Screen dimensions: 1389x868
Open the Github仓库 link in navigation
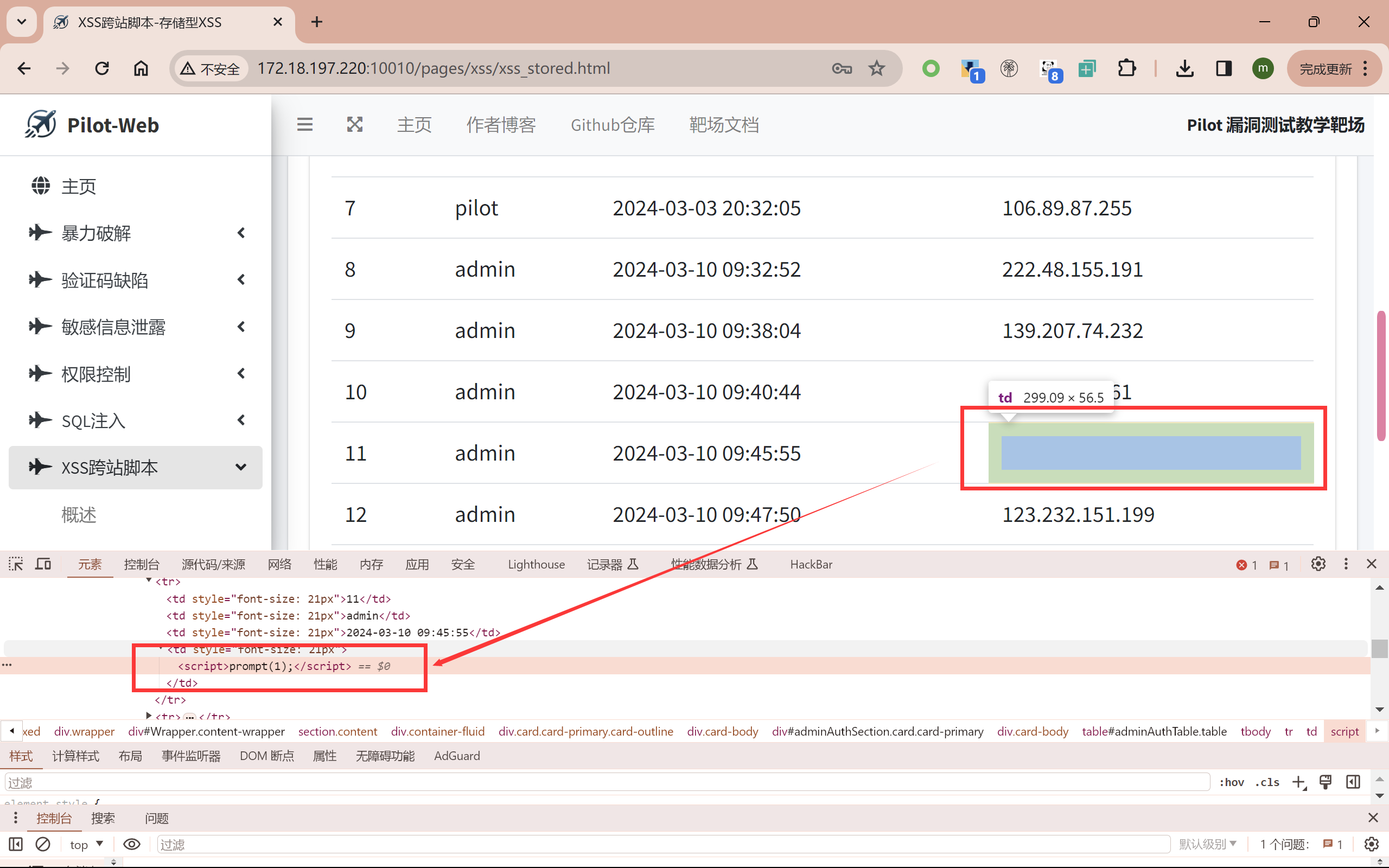tap(612, 125)
